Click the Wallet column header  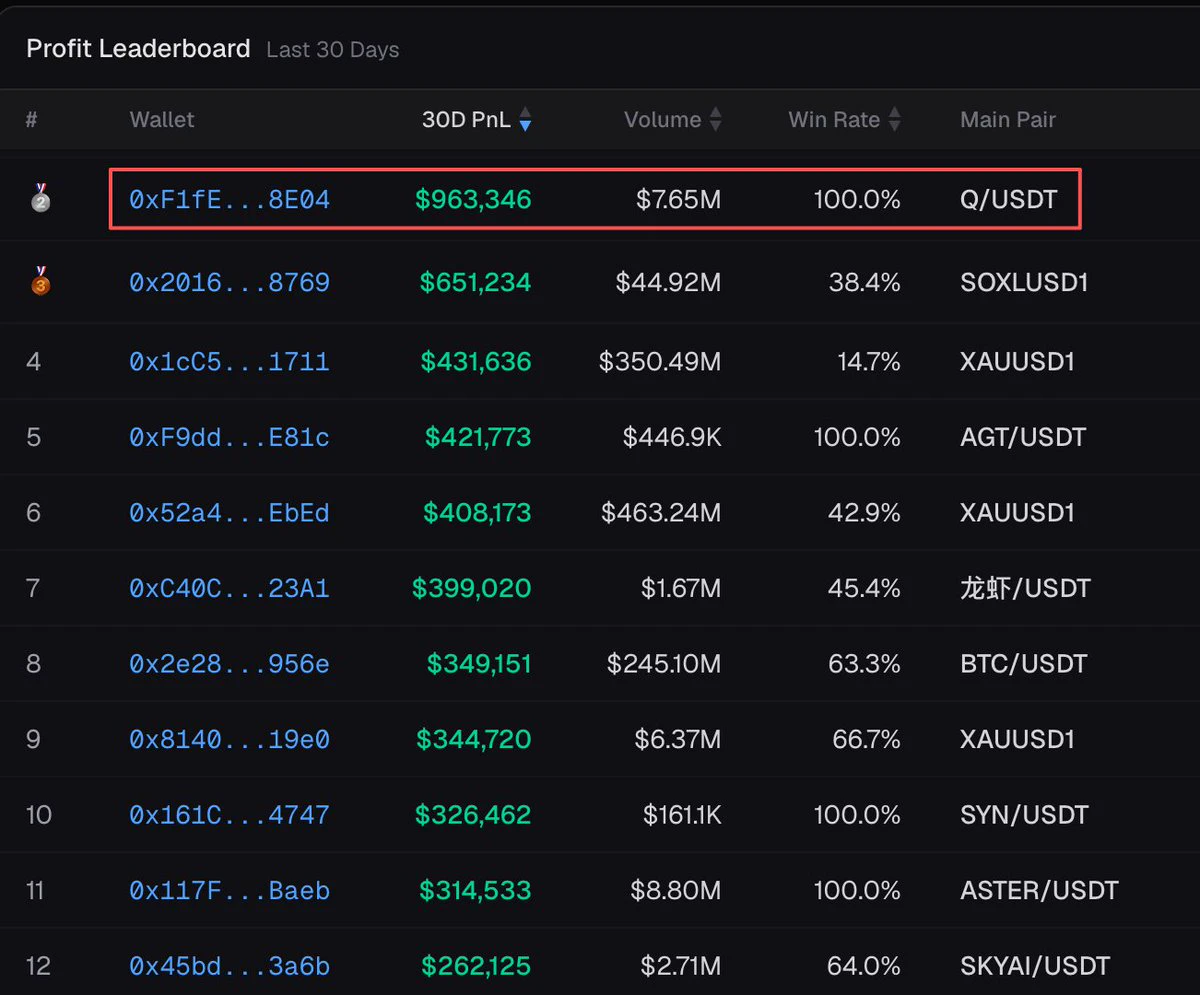[x=162, y=120]
